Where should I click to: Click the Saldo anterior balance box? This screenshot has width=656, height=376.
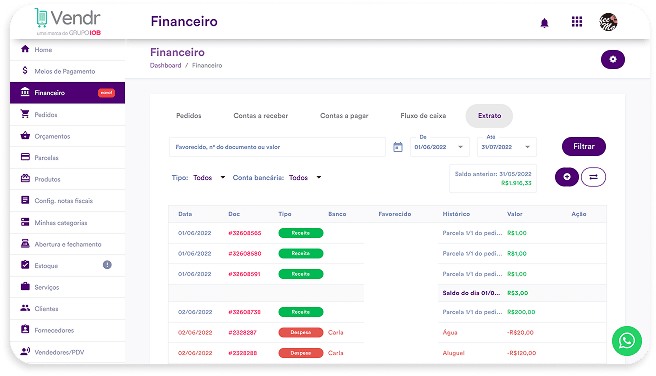[493, 179]
